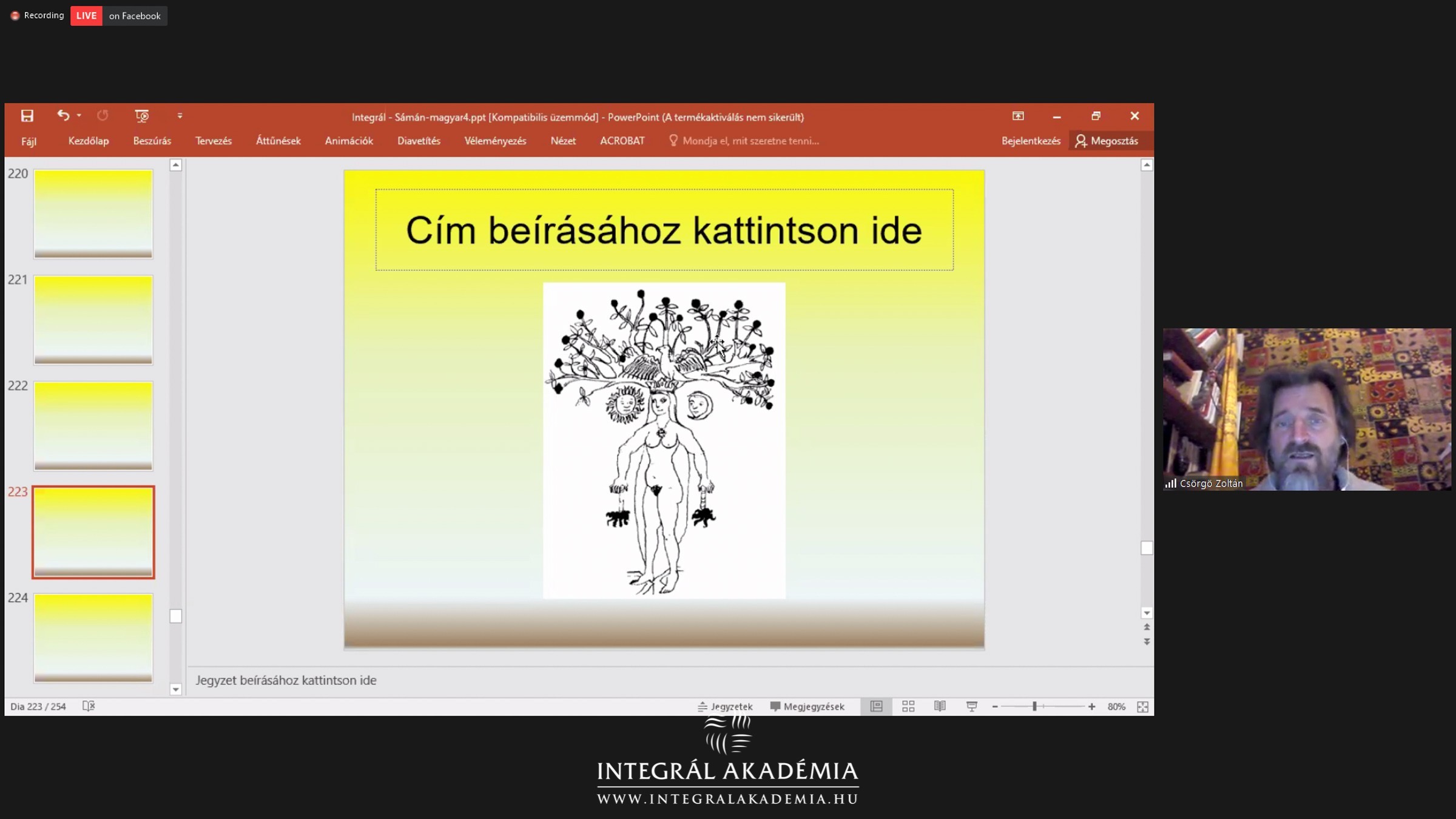Click the Save icon in quick access toolbar
The width and height of the screenshot is (1456, 819).
click(x=27, y=116)
